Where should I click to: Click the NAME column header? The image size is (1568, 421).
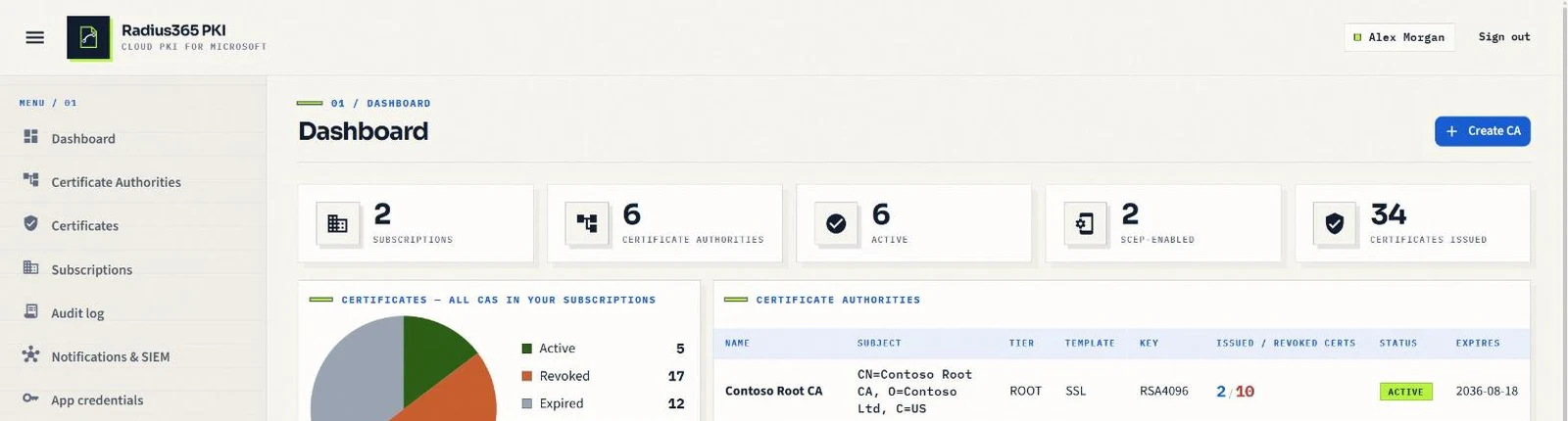coord(737,343)
